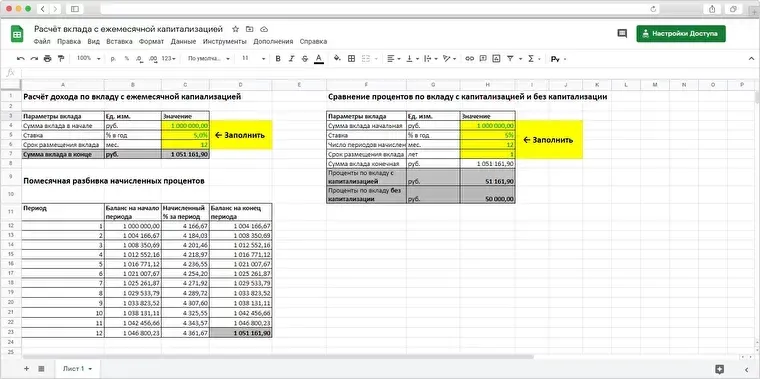Create a filter
760x379 pixels.
[510, 59]
